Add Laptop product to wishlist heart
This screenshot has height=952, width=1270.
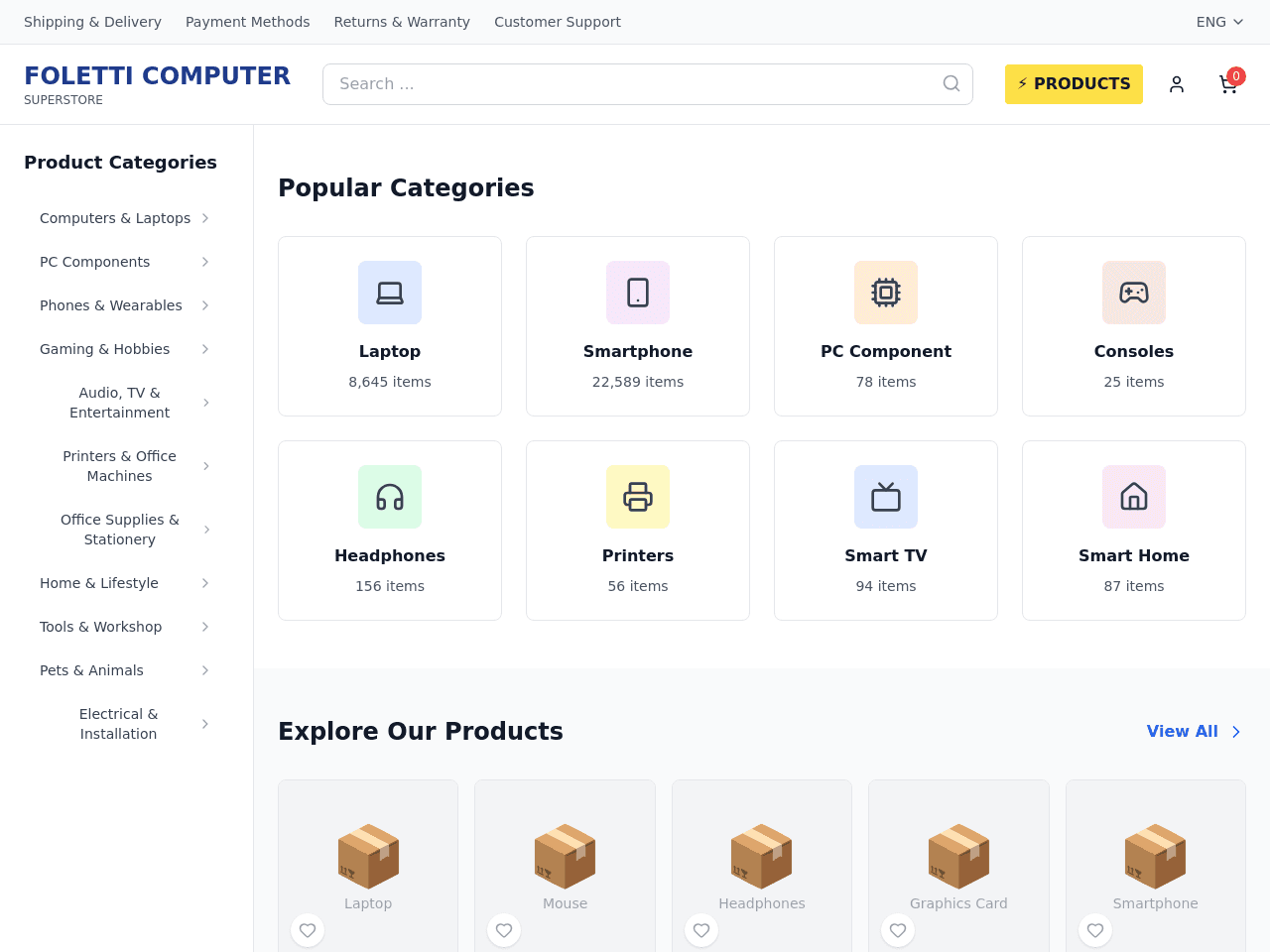(308, 930)
